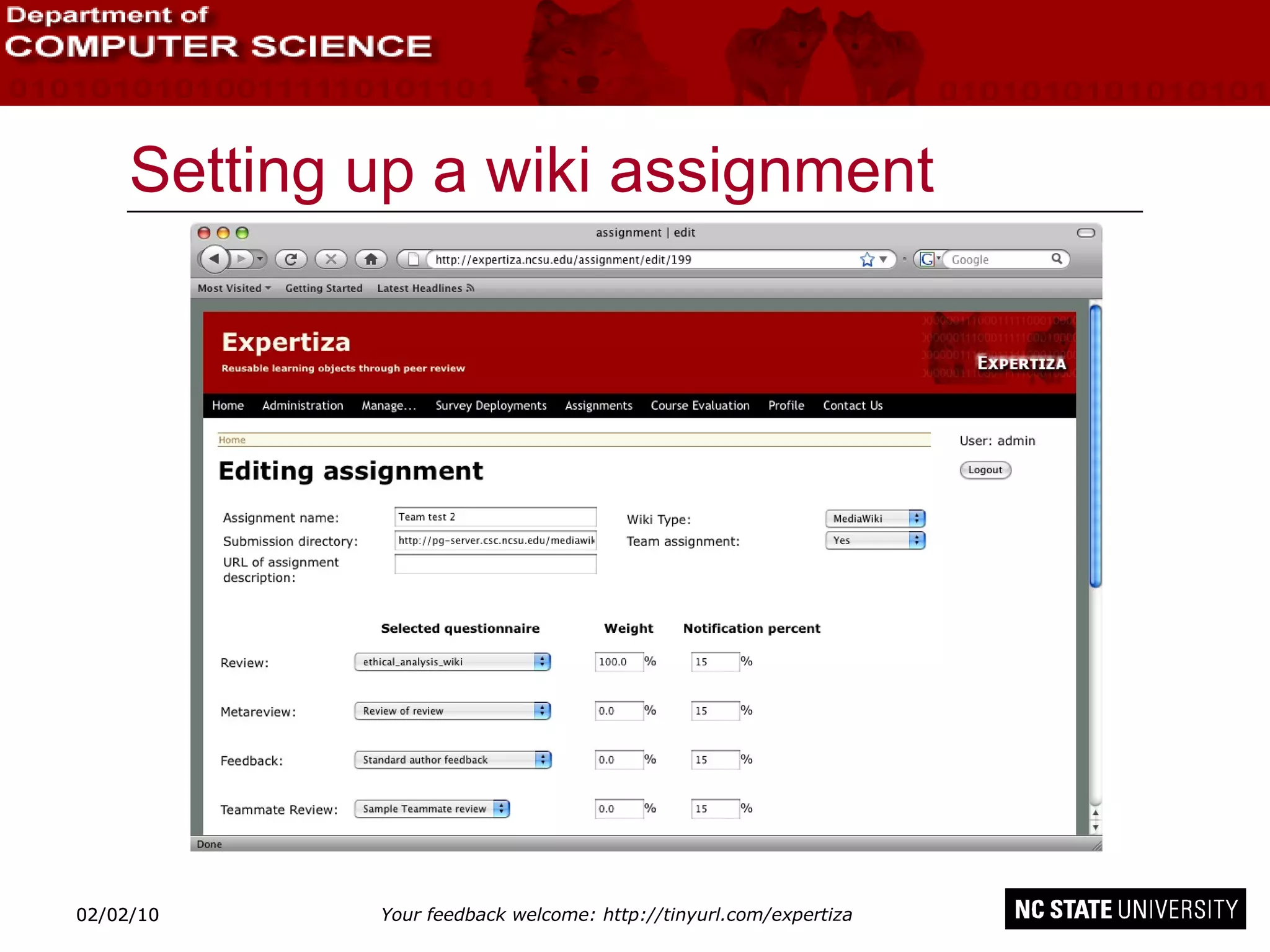
Task: Open the Administration menu item
Action: 303,405
